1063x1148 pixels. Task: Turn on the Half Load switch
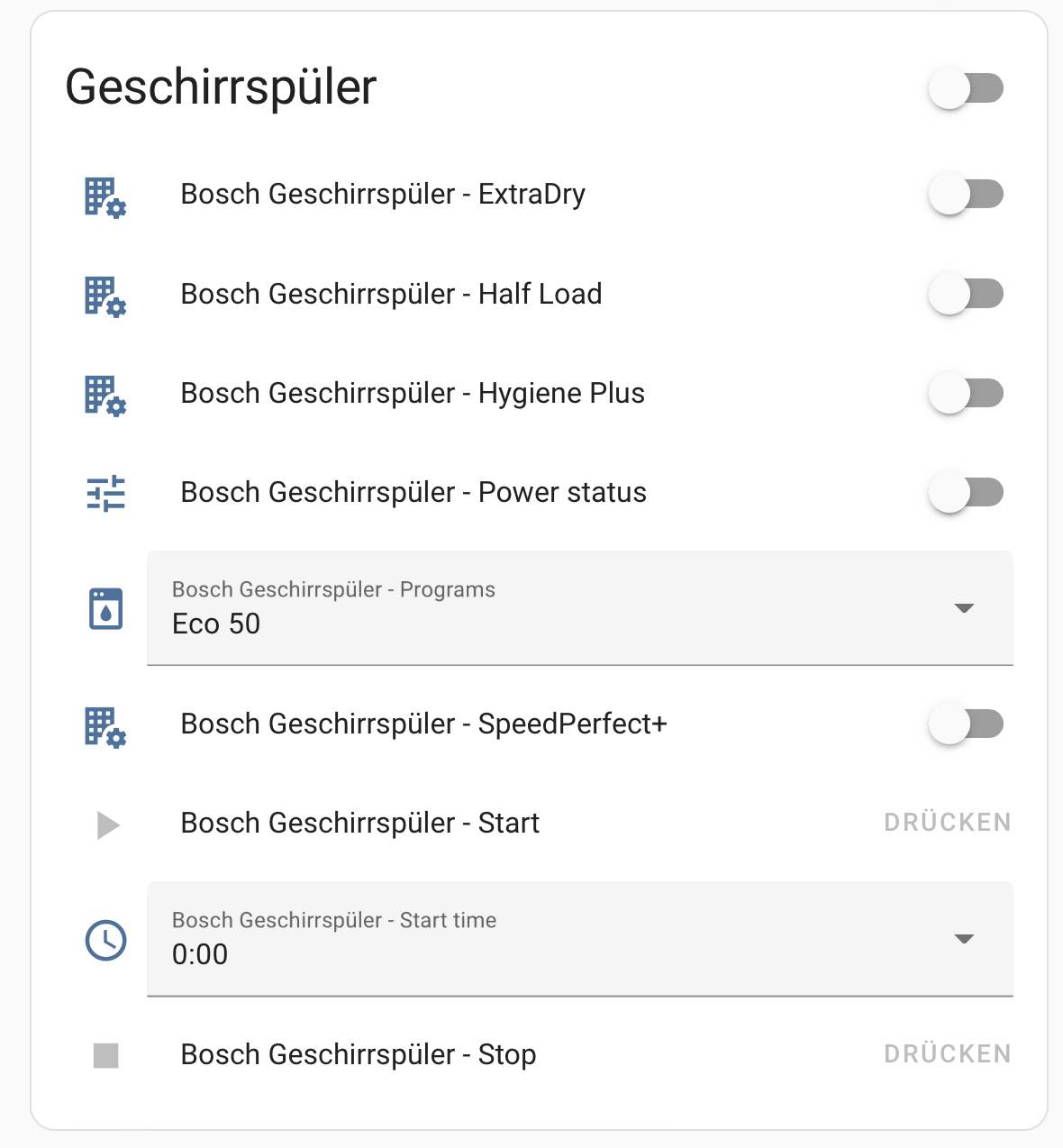click(x=966, y=294)
